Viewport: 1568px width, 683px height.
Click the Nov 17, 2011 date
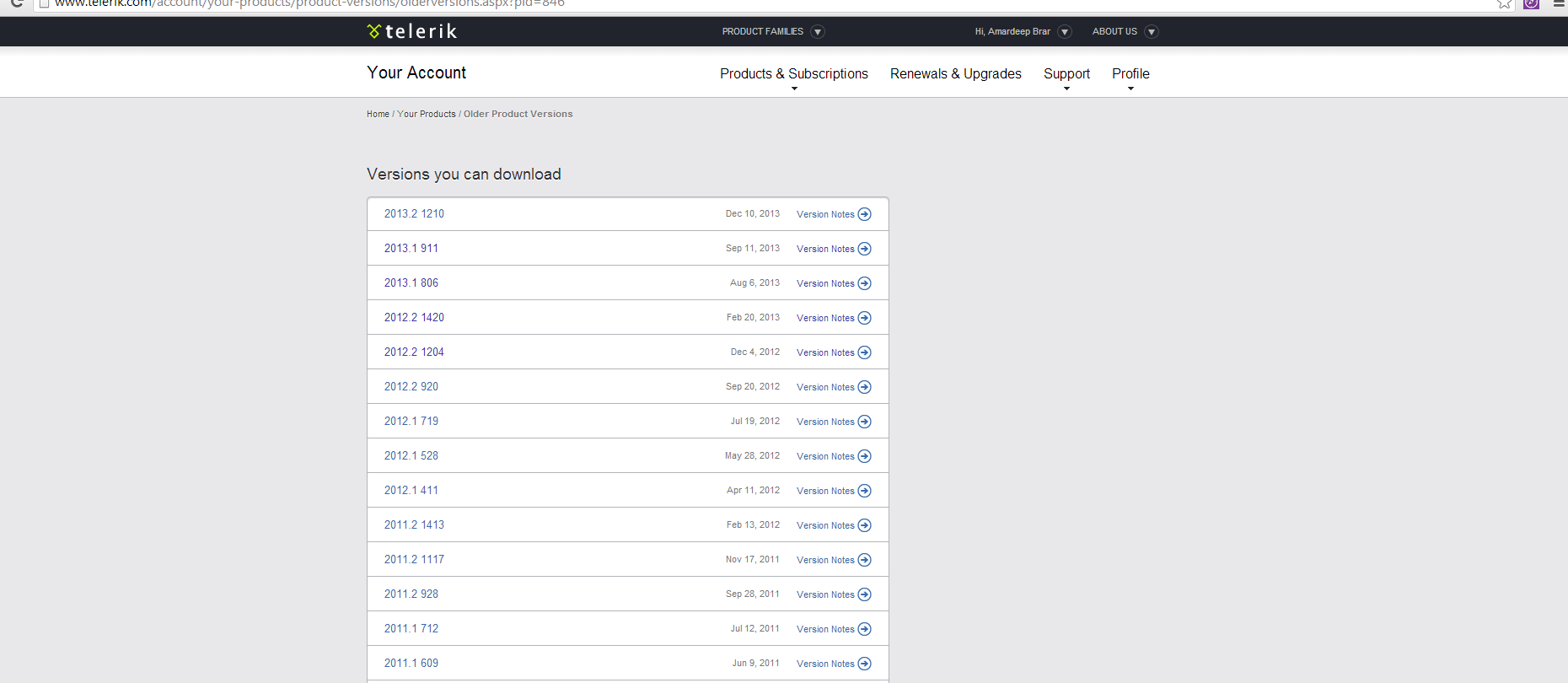pyautogui.click(x=753, y=560)
